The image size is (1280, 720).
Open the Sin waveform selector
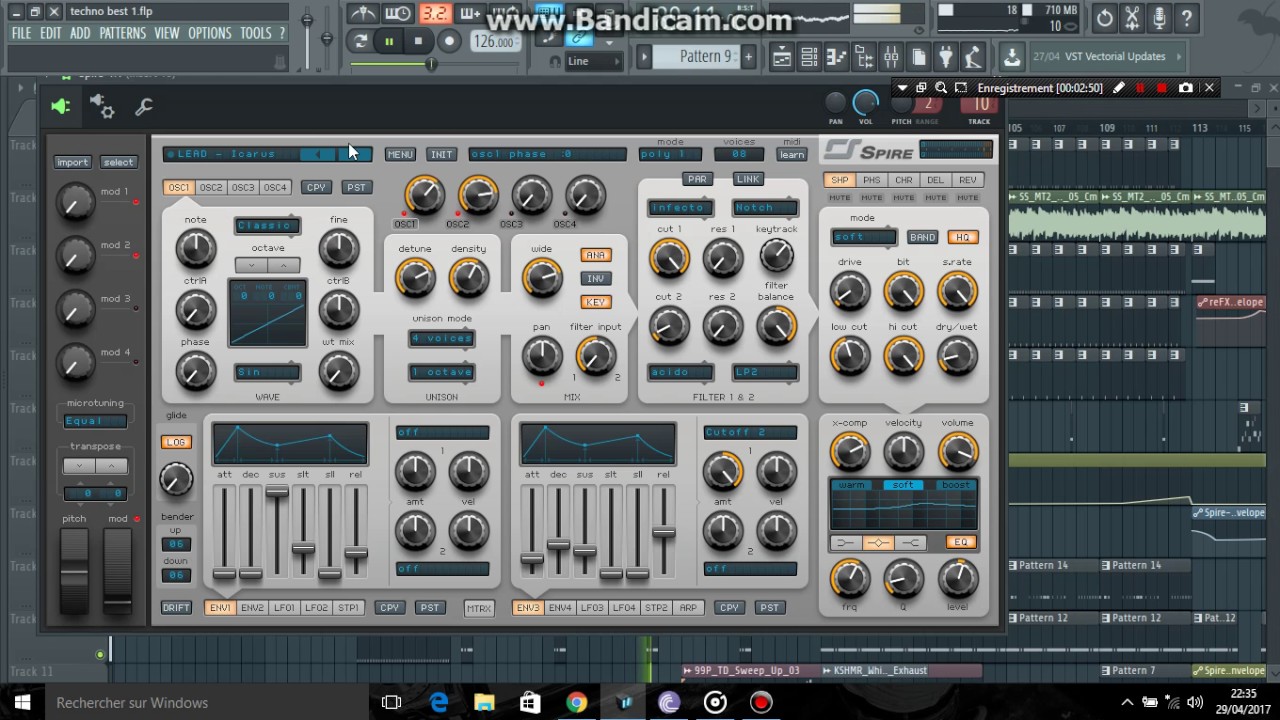click(267, 372)
